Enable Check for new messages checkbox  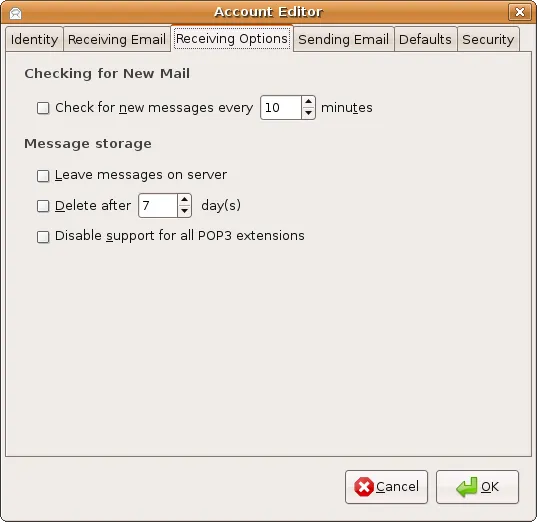43,108
